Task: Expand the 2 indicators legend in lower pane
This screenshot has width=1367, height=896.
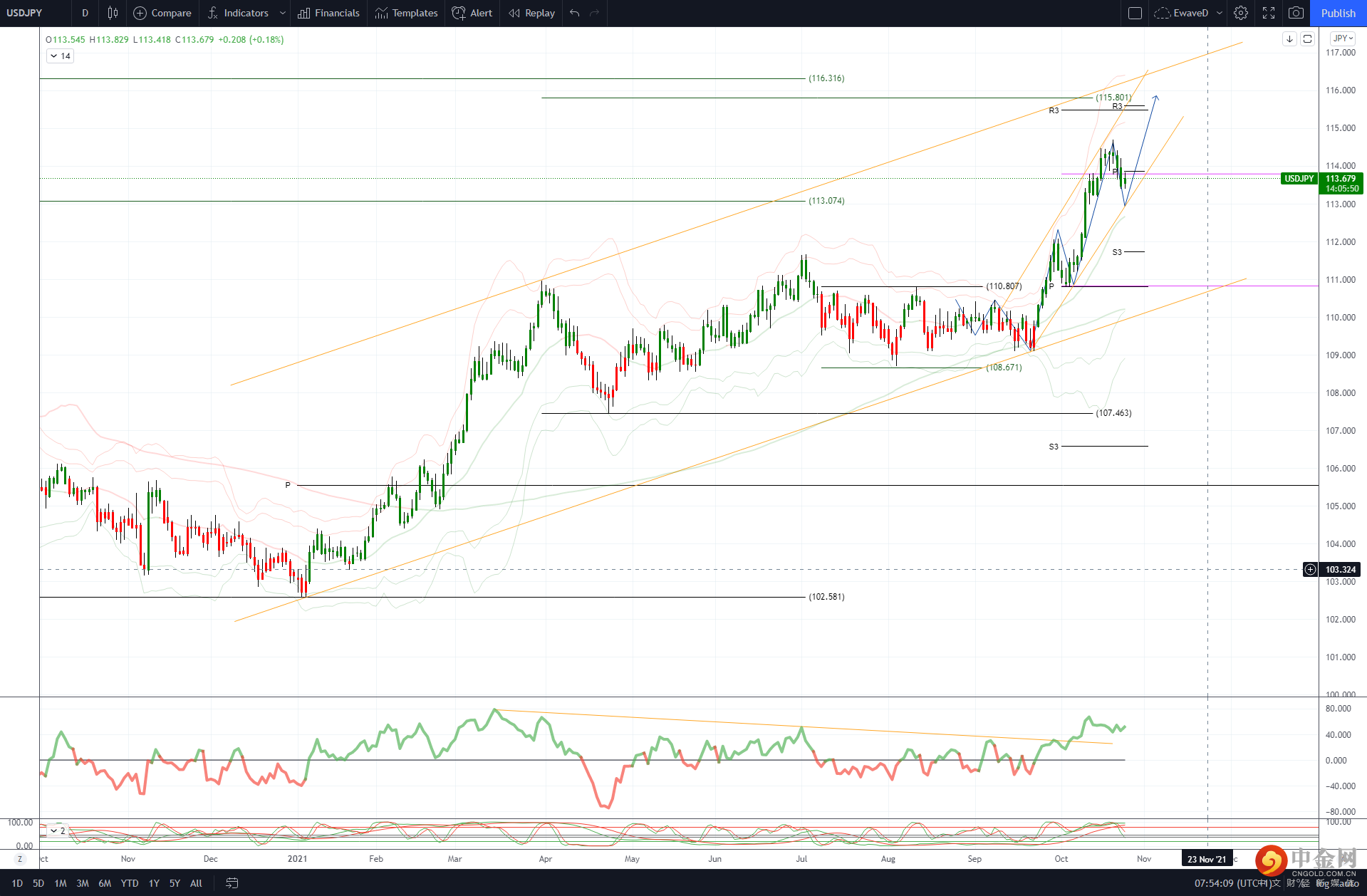Action: [57, 830]
